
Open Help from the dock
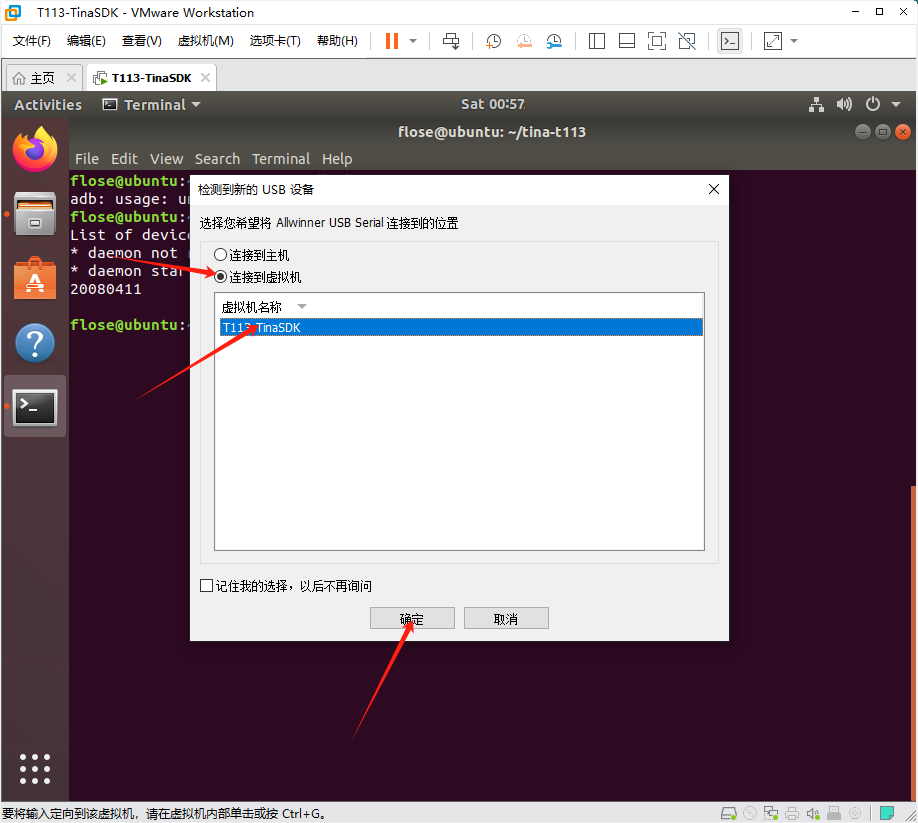[x=35, y=343]
